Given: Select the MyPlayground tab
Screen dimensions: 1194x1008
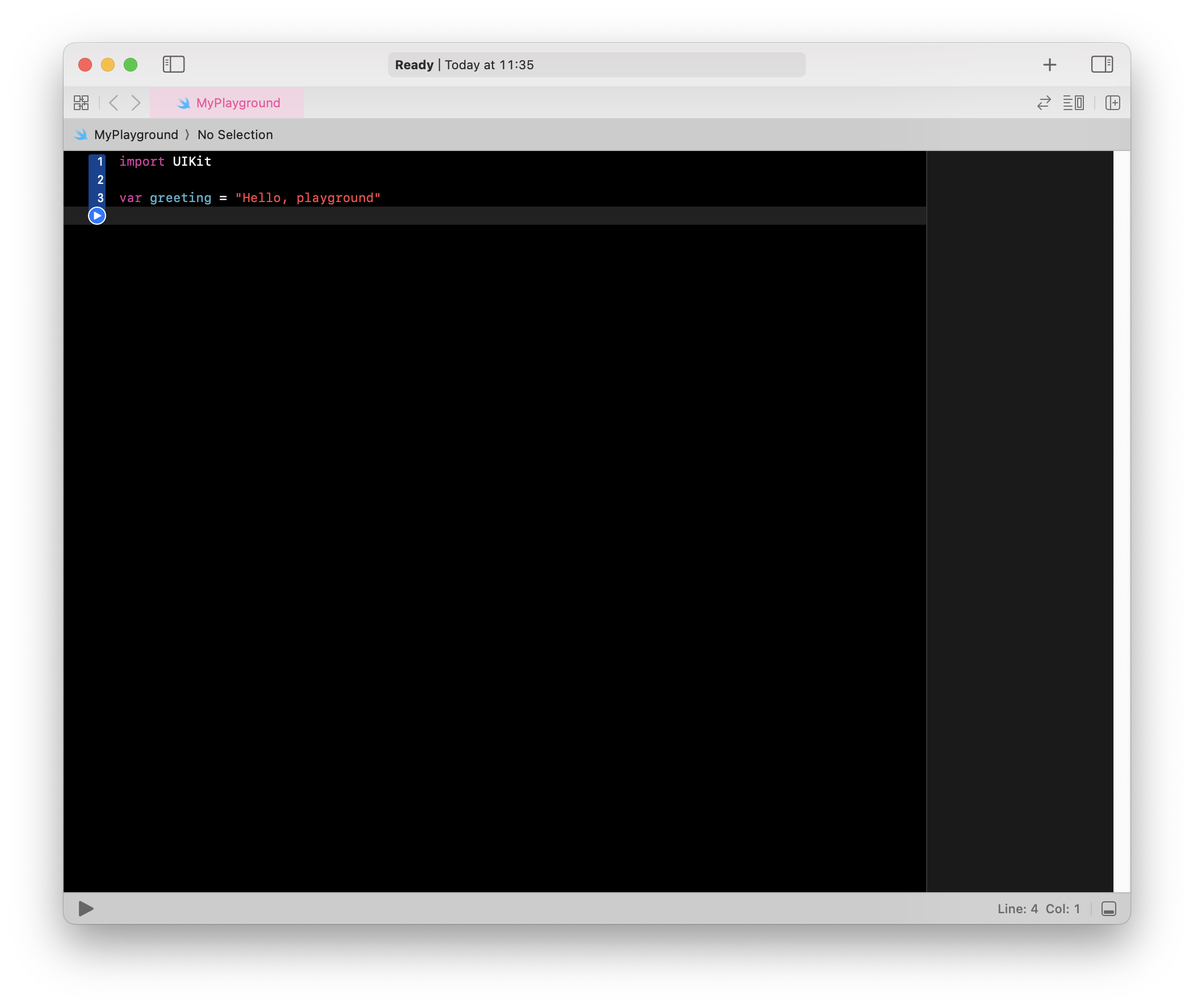Looking at the screenshot, I should (x=228, y=103).
